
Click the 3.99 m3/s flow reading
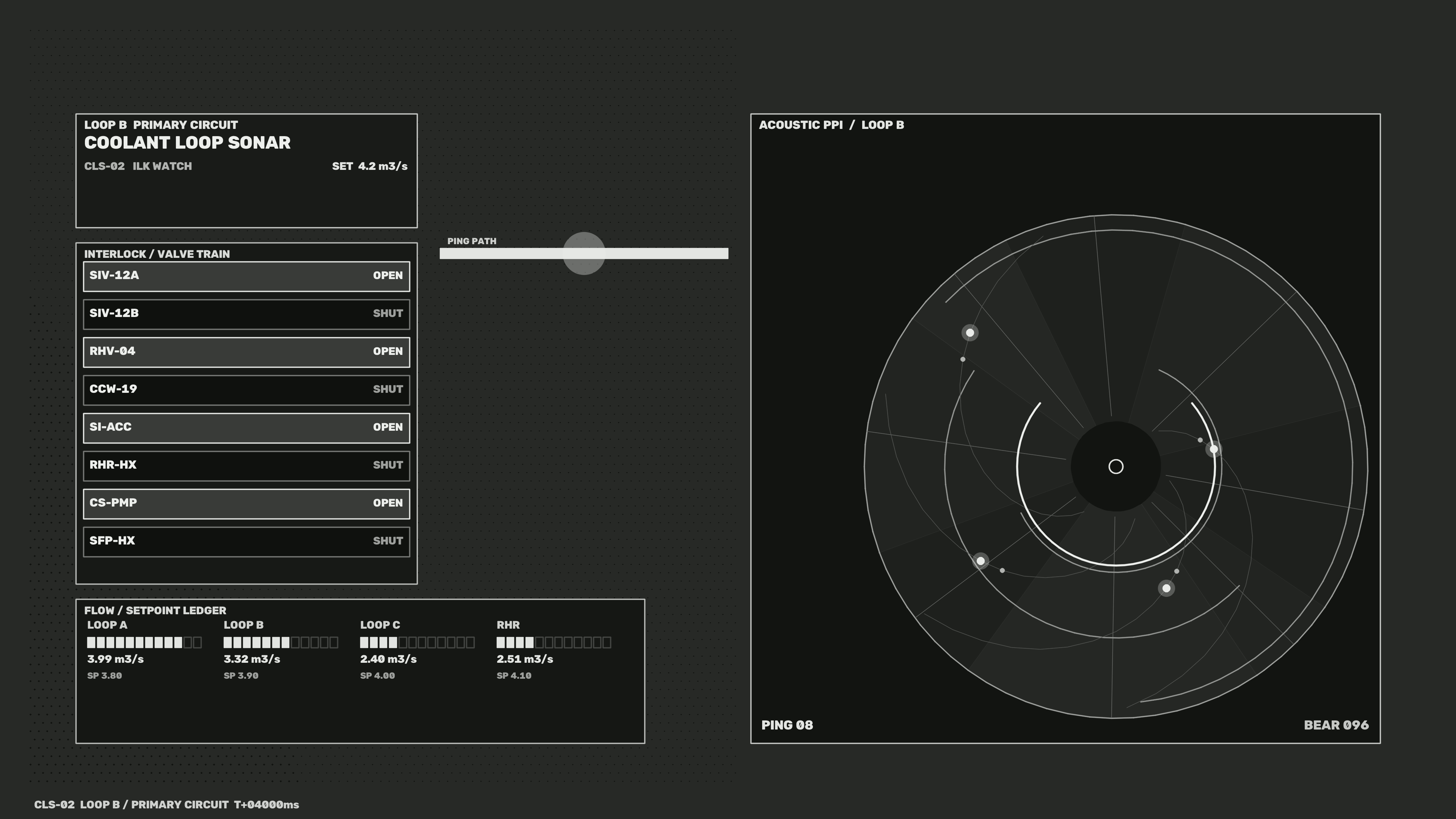[115, 659]
